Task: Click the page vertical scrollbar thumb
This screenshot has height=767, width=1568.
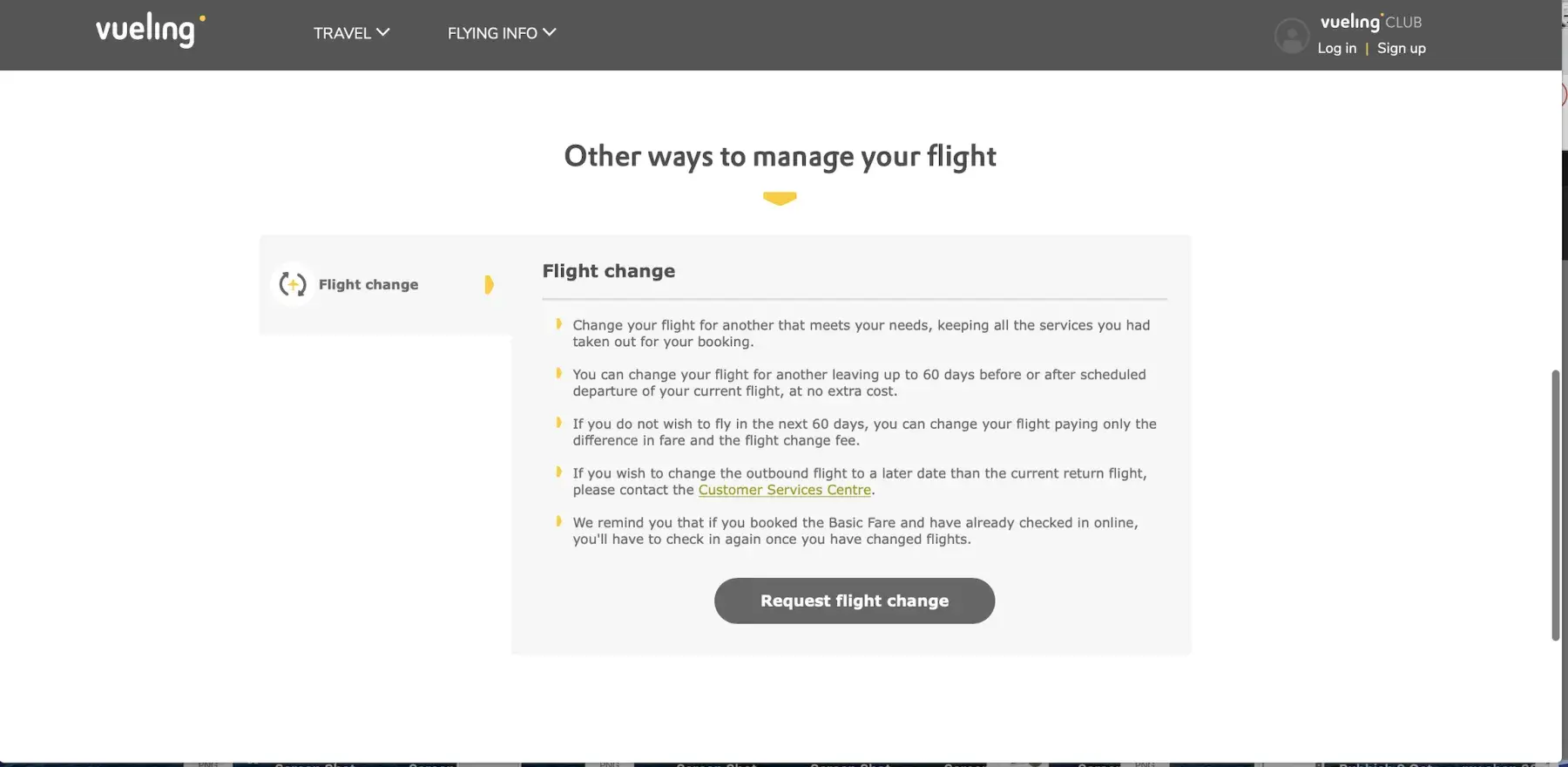Action: [1555, 506]
